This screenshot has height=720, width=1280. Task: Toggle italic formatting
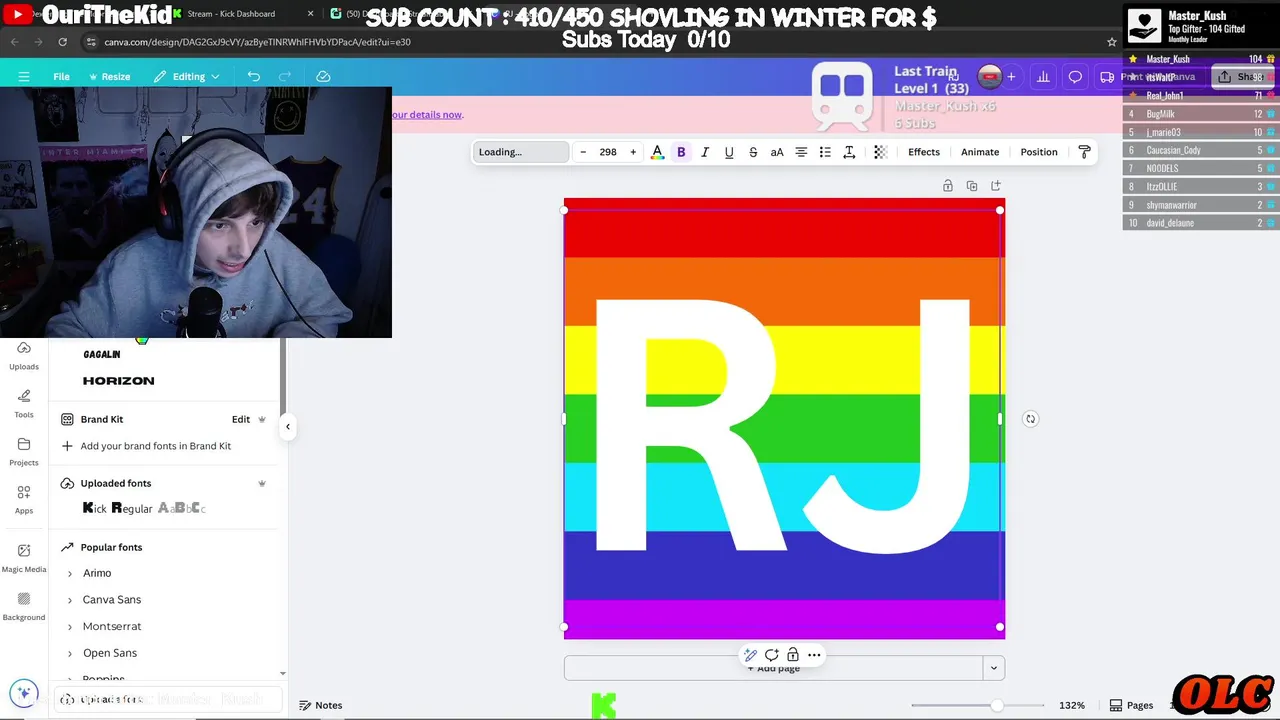[x=705, y=152]
